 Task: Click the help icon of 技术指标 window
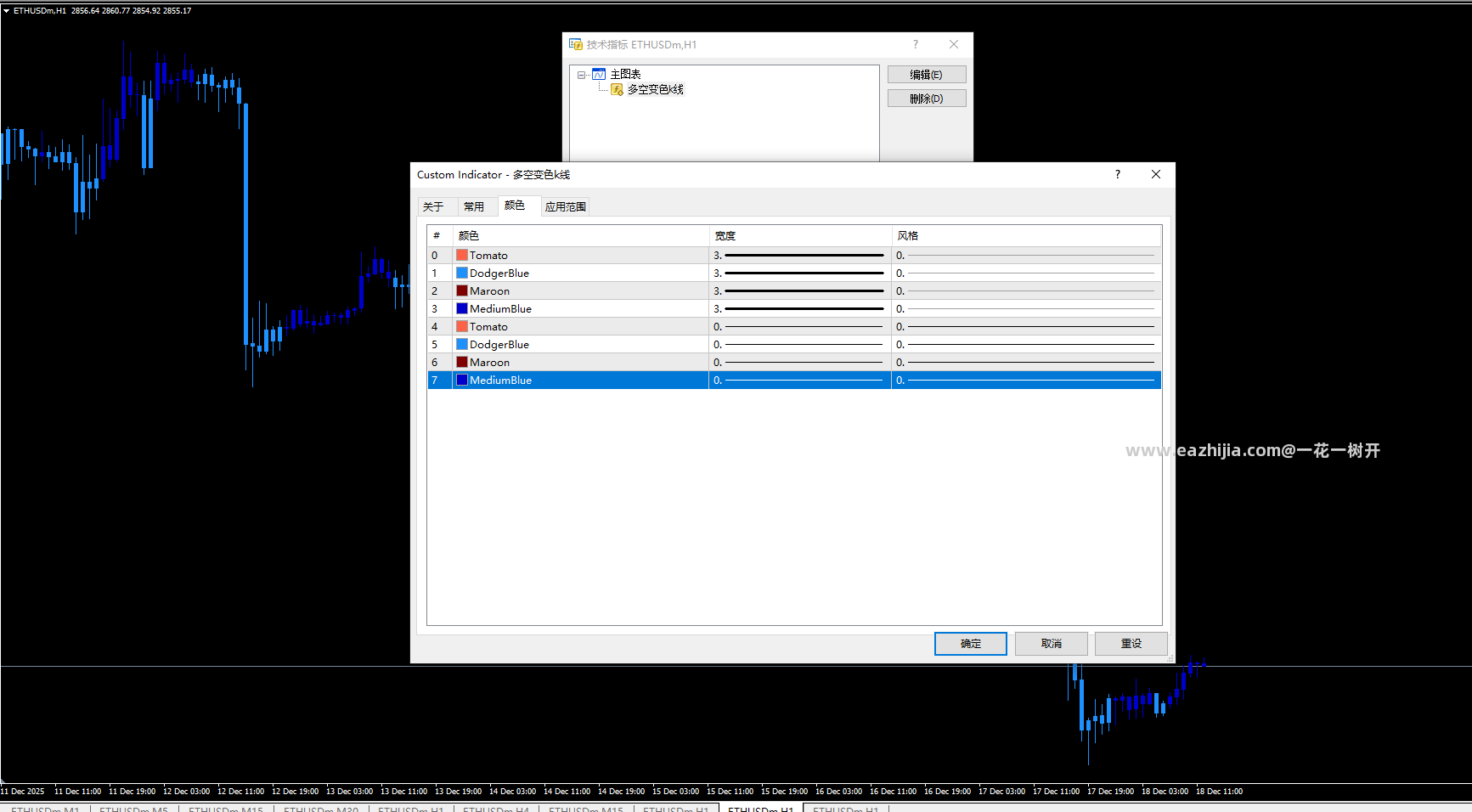(x=916, y=44)
